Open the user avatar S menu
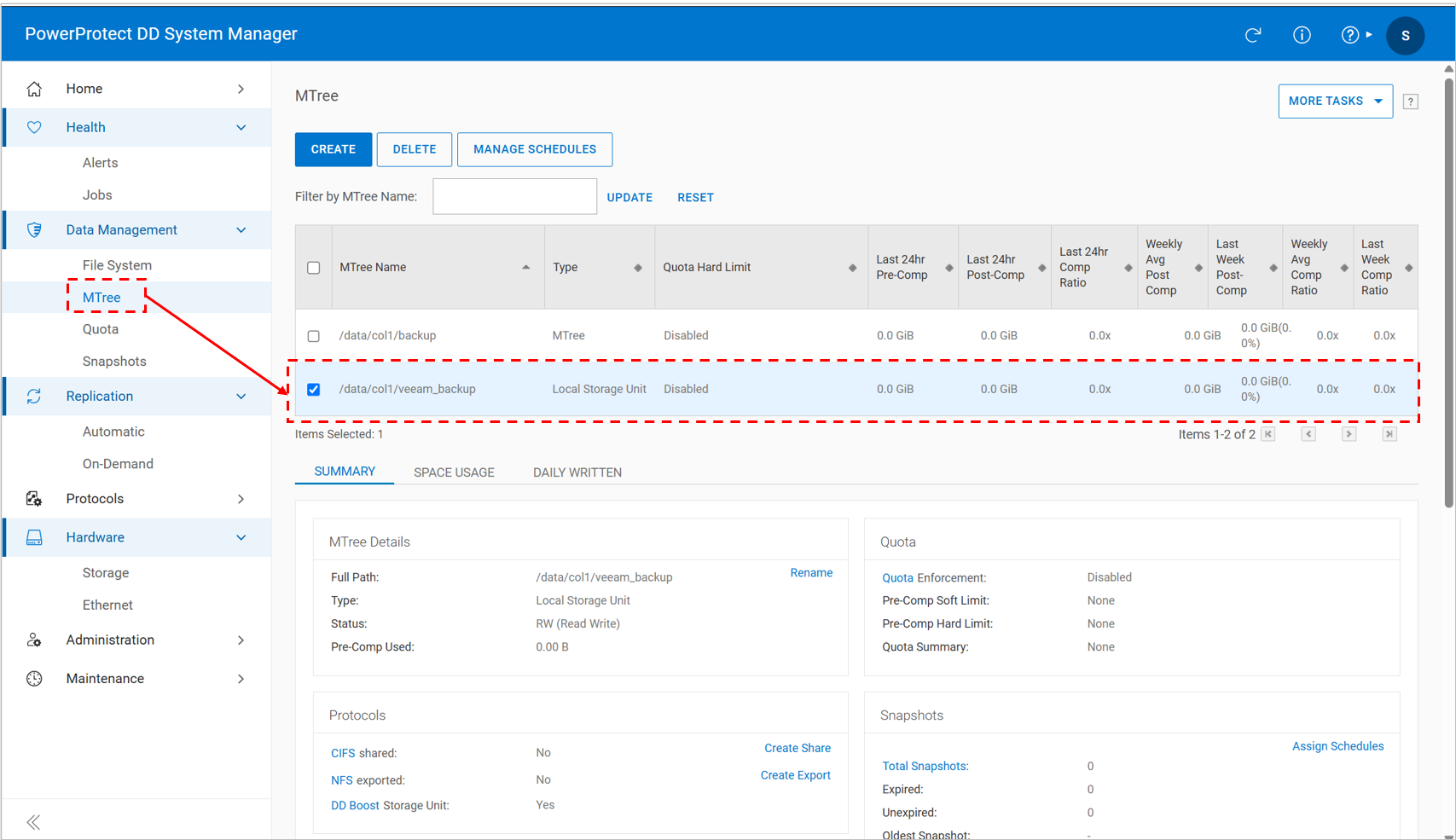This screenshot has height=840, width=1456. pos(1406,36)
